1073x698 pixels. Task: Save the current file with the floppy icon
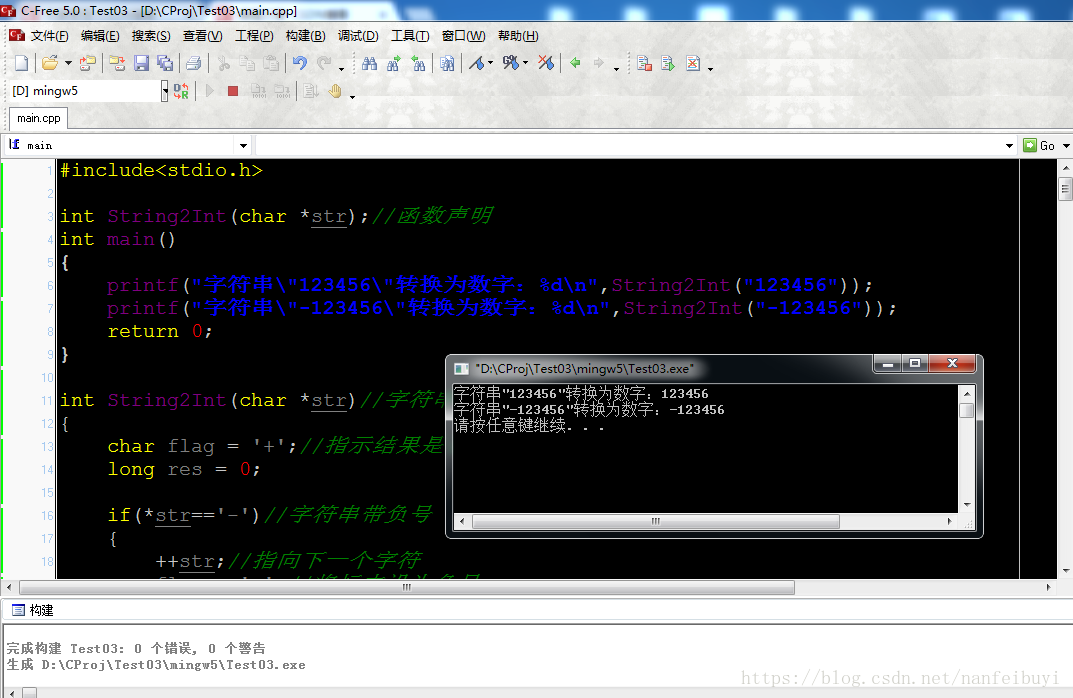[141, 63]
